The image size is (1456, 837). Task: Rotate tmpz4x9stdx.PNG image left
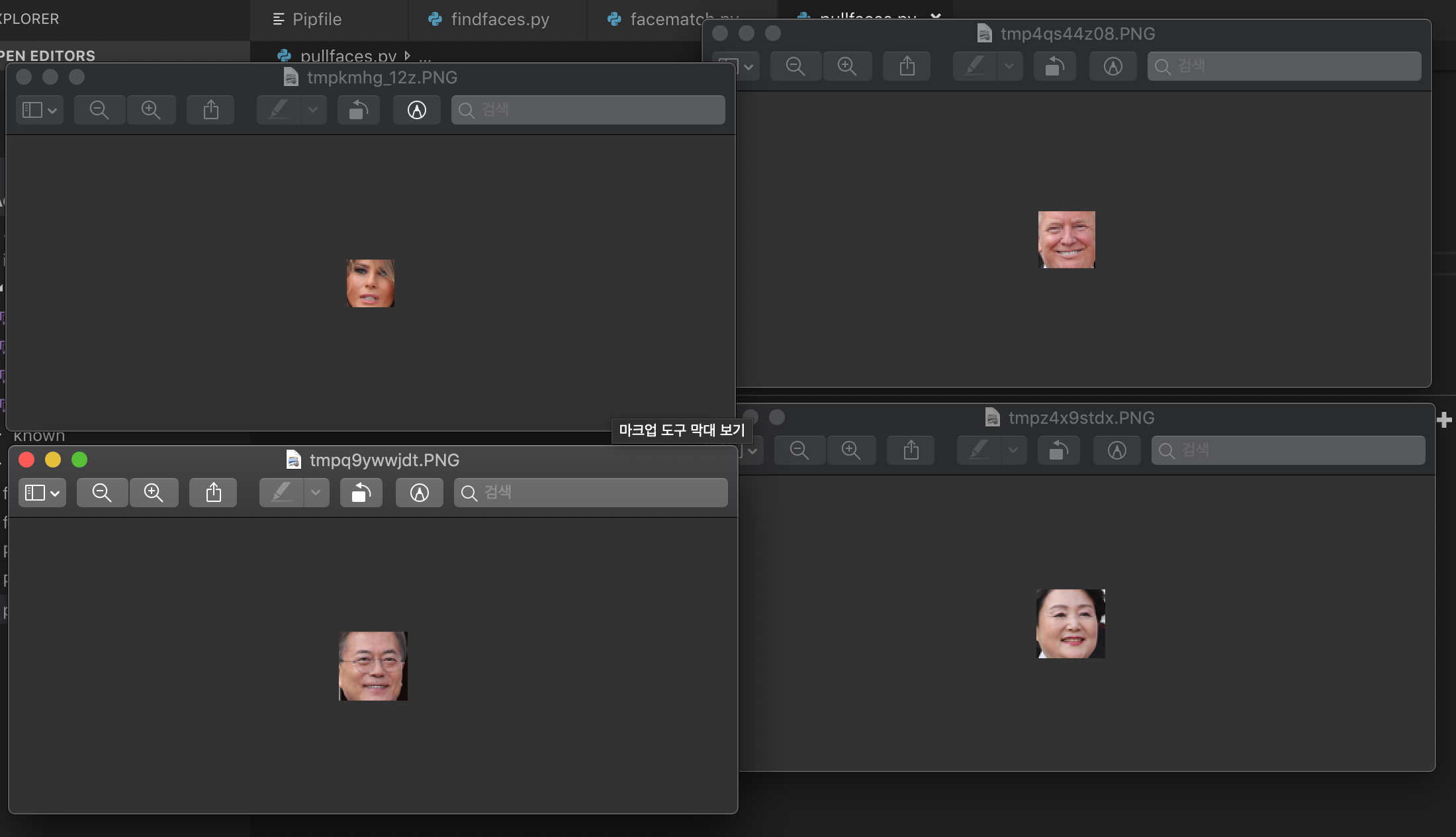click(1058, 450)
